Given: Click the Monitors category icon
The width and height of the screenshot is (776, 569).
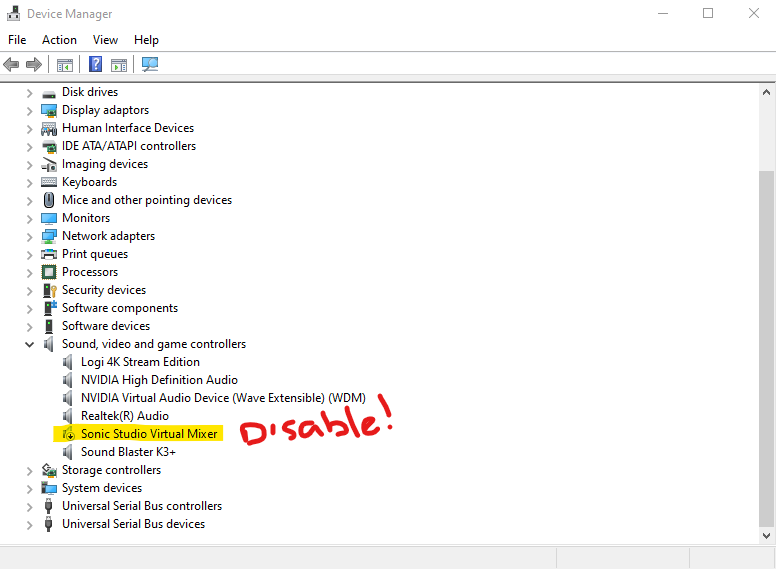Looking at the screenshot, I should (49, 218).
